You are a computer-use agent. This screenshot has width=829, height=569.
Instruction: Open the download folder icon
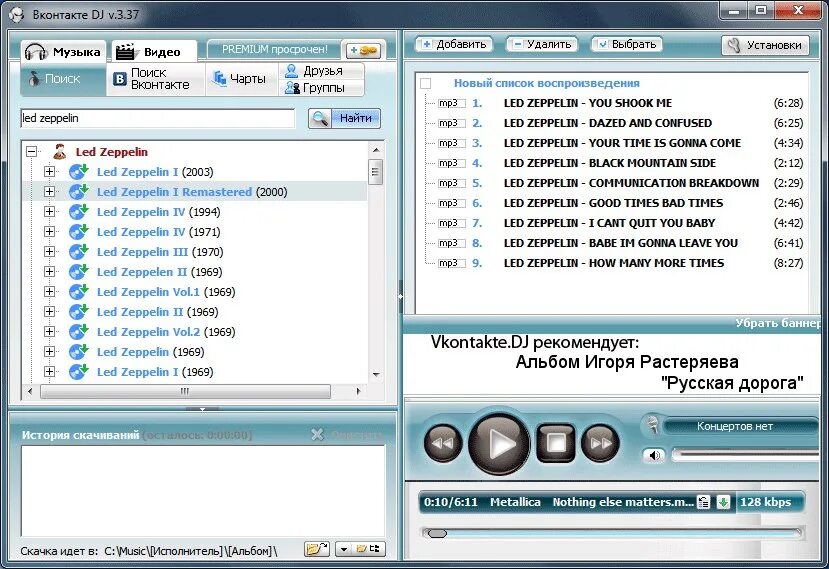pos(317,549)
